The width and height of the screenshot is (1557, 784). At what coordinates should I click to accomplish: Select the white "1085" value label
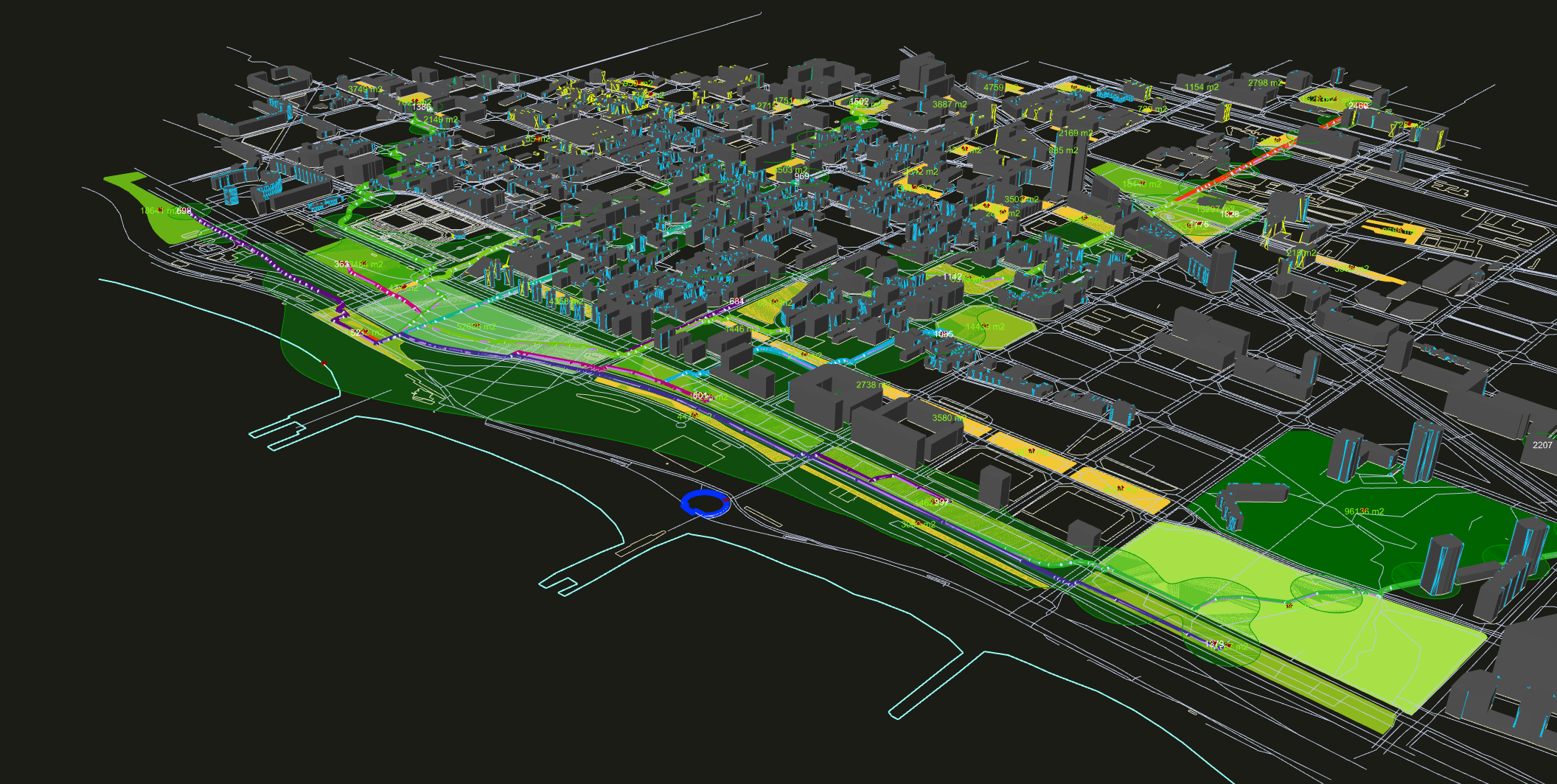coord(944,335)
